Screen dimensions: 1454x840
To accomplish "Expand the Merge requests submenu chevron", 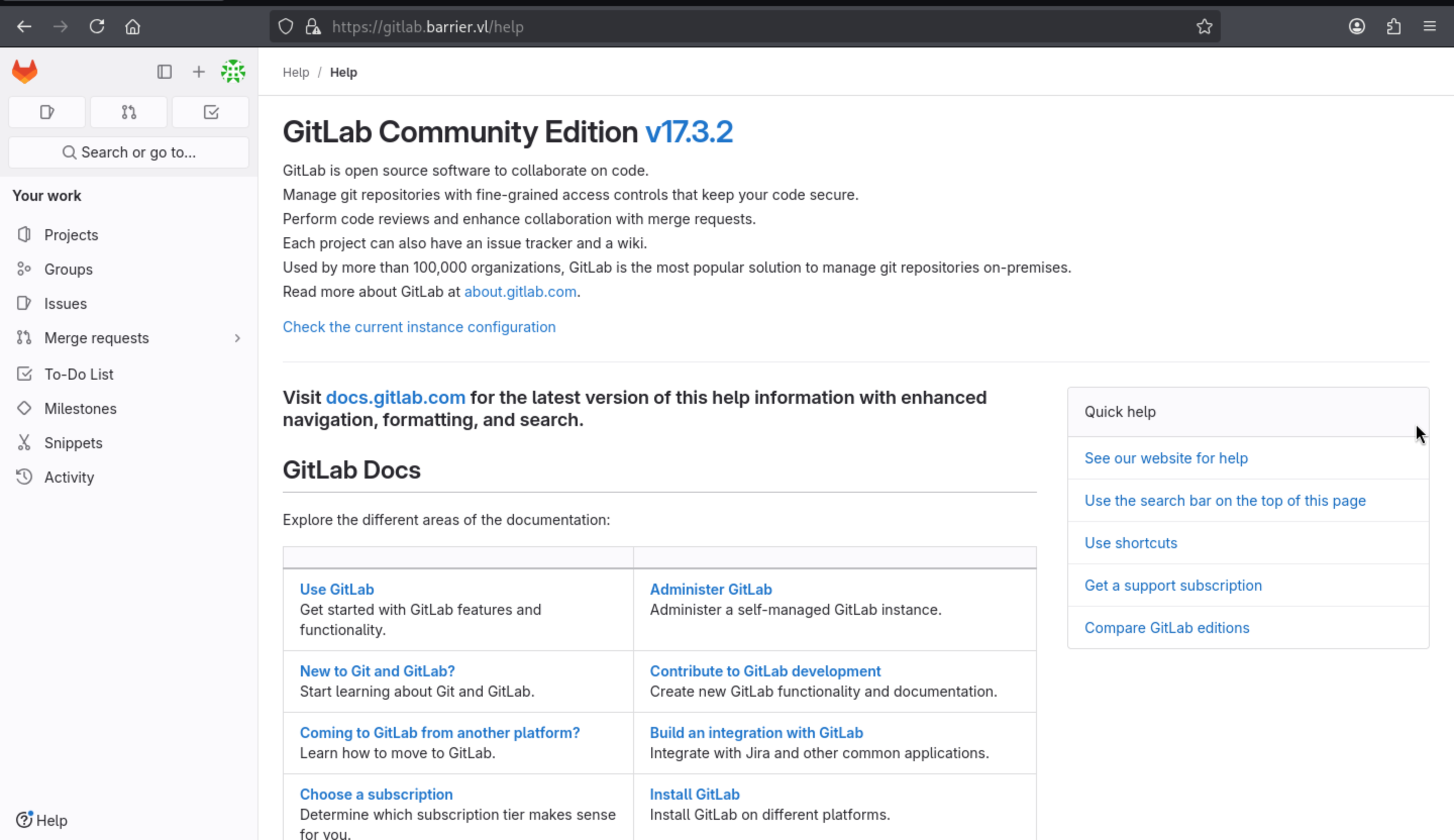I will click(x=237, y=338).
